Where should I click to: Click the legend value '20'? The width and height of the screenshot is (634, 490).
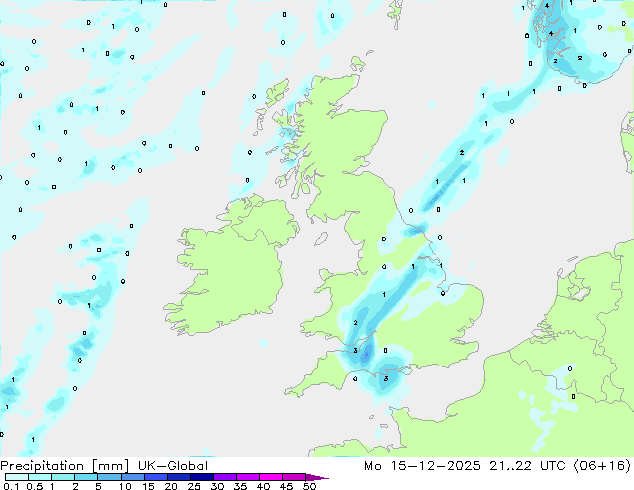[171, 486]
